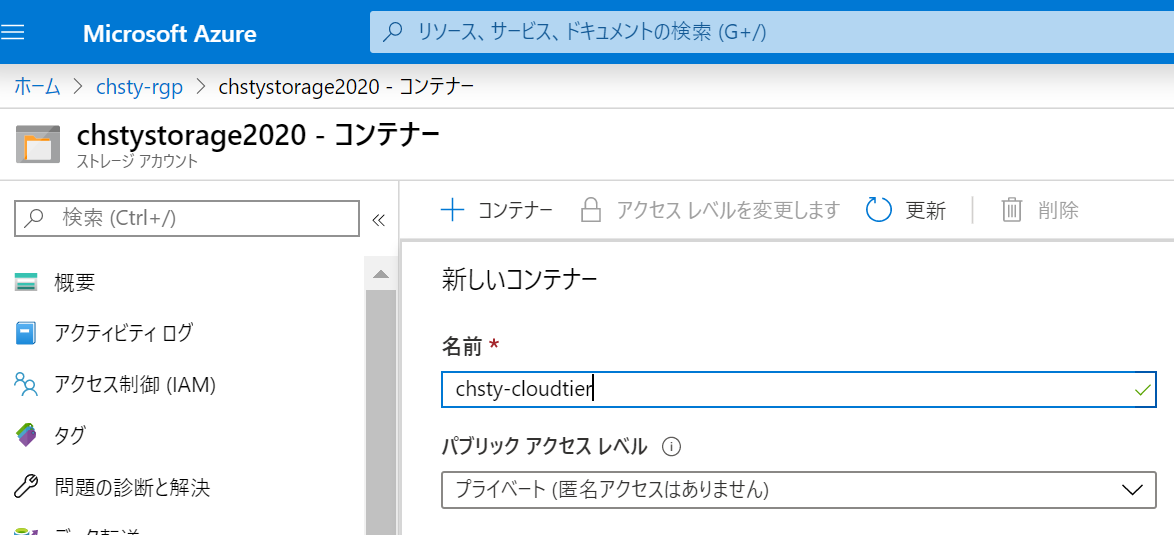Collapse the sidebar with the double chevron
Screen dimensions: 1174x535
point(378,220)
